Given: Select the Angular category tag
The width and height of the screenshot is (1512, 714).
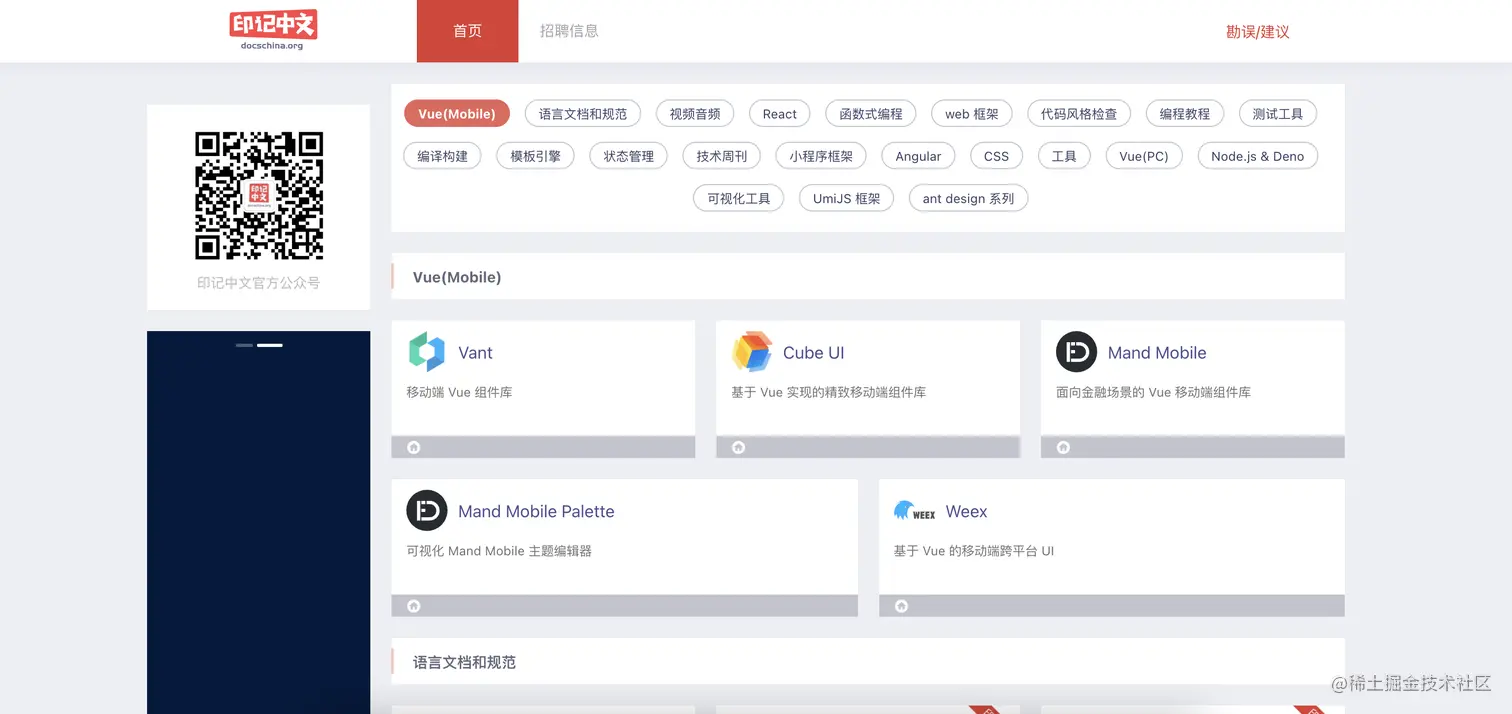Looking at the screenshot, I should (x=918, y=156).
